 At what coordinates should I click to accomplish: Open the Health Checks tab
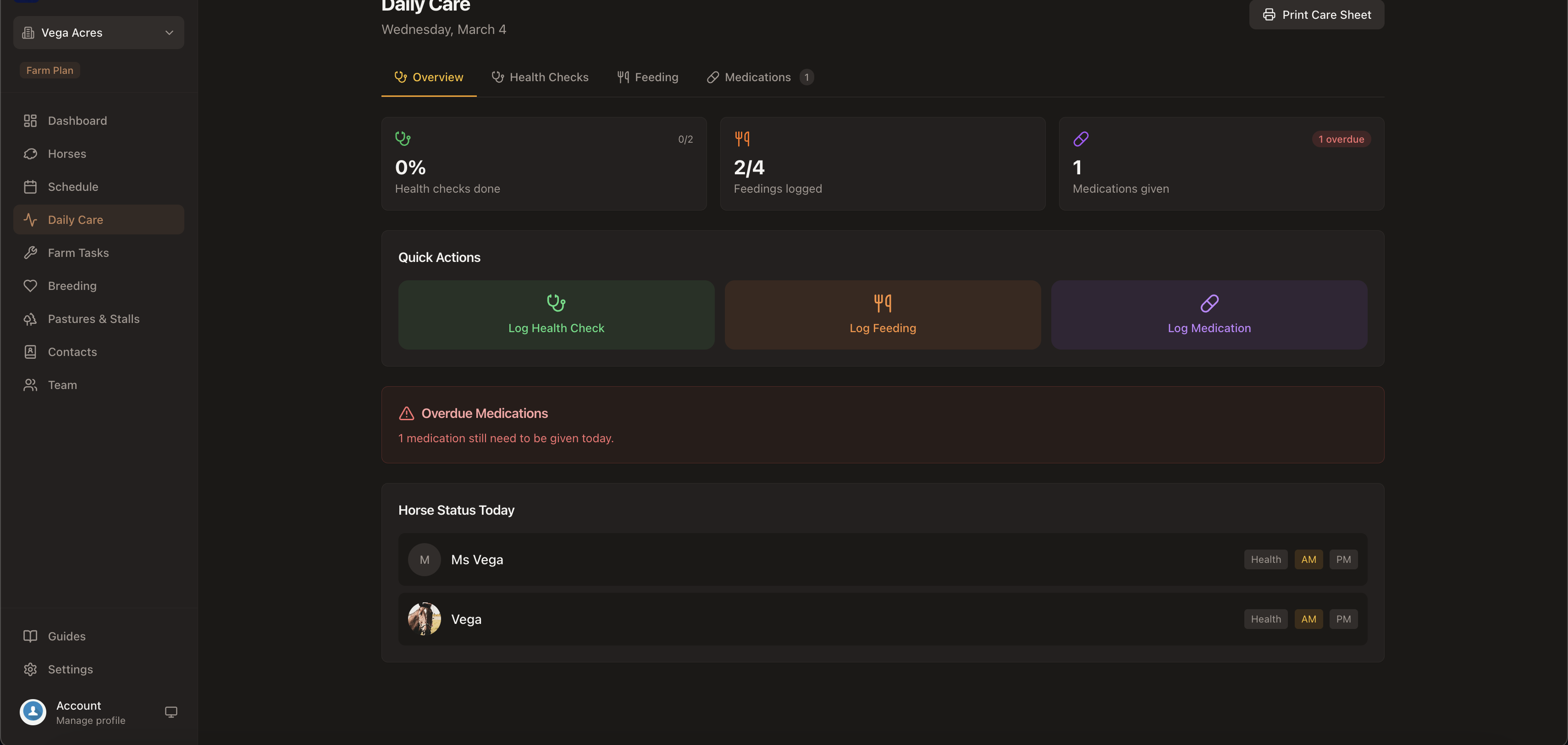coord(540,77)
